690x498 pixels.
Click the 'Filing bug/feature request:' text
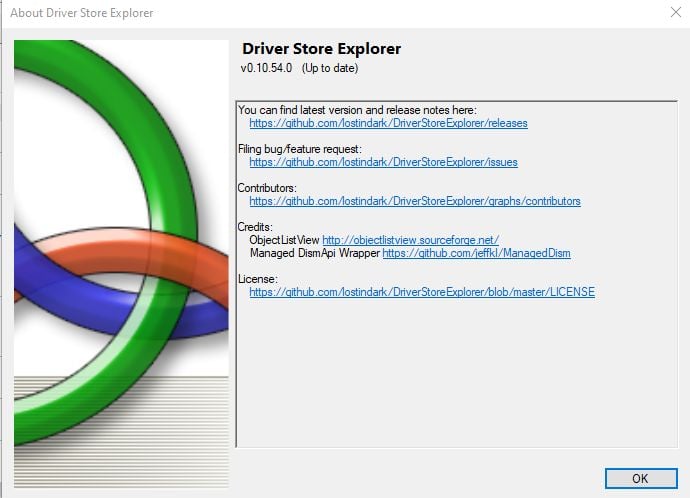click(300, 149)
